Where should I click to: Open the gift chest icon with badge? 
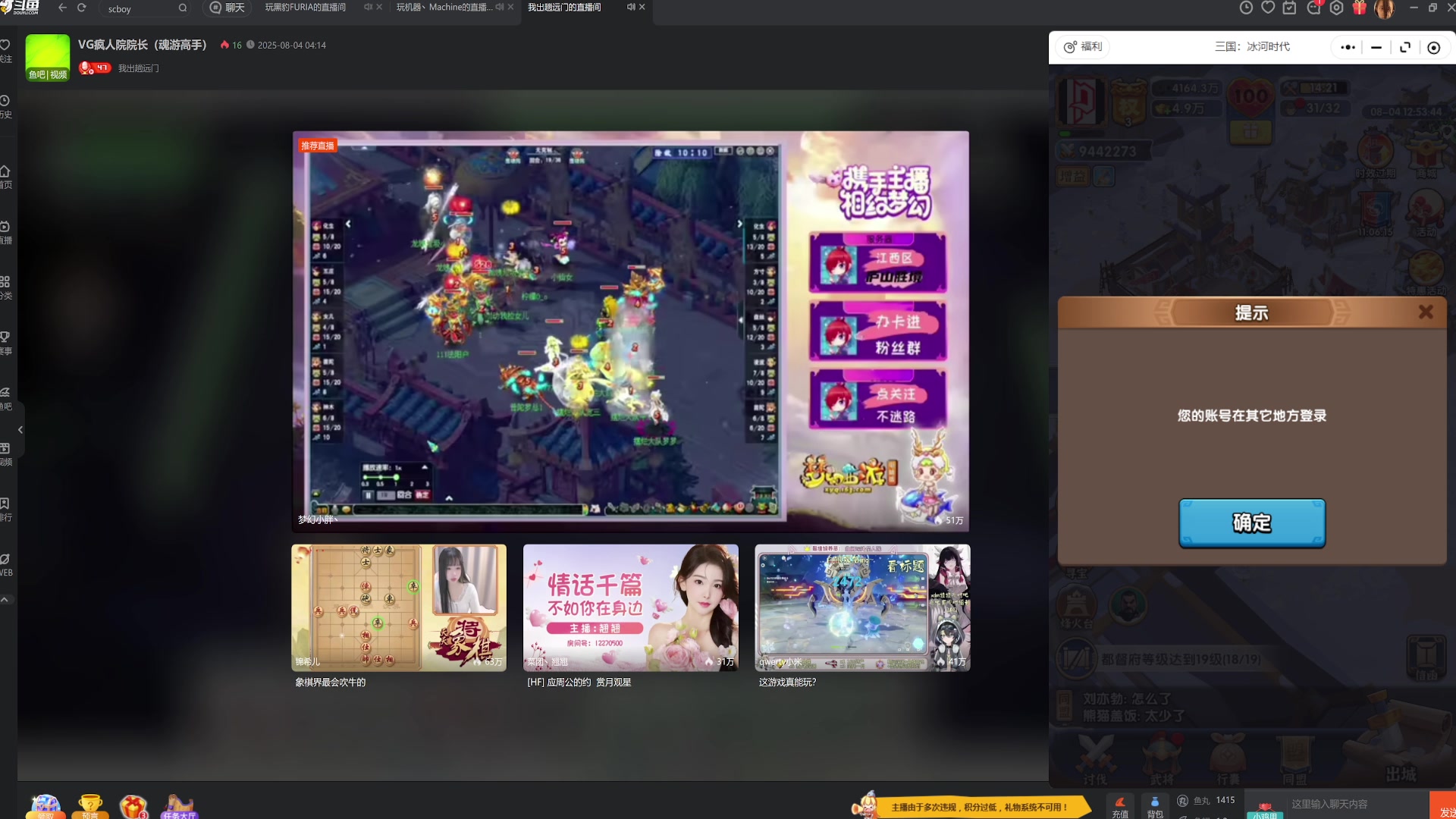tap(133, 806)
